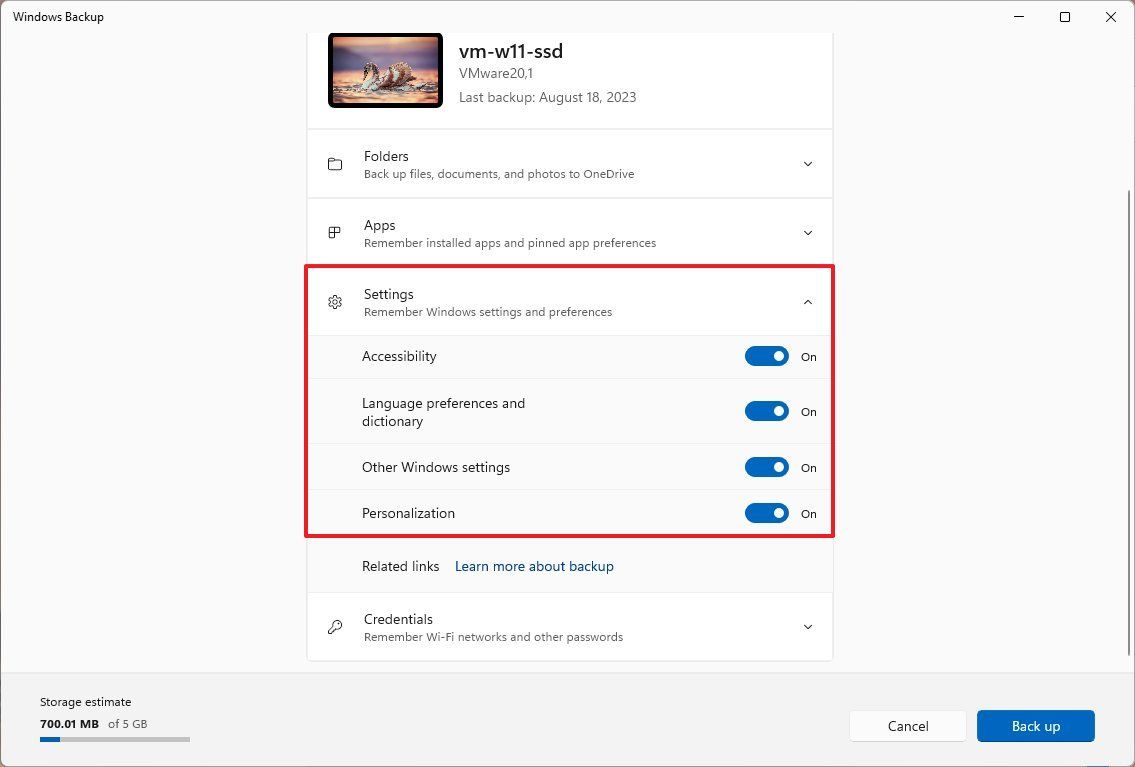Screen dimensions: 1135x767
Task: Expand the Folders section
Action: (807, 164)
